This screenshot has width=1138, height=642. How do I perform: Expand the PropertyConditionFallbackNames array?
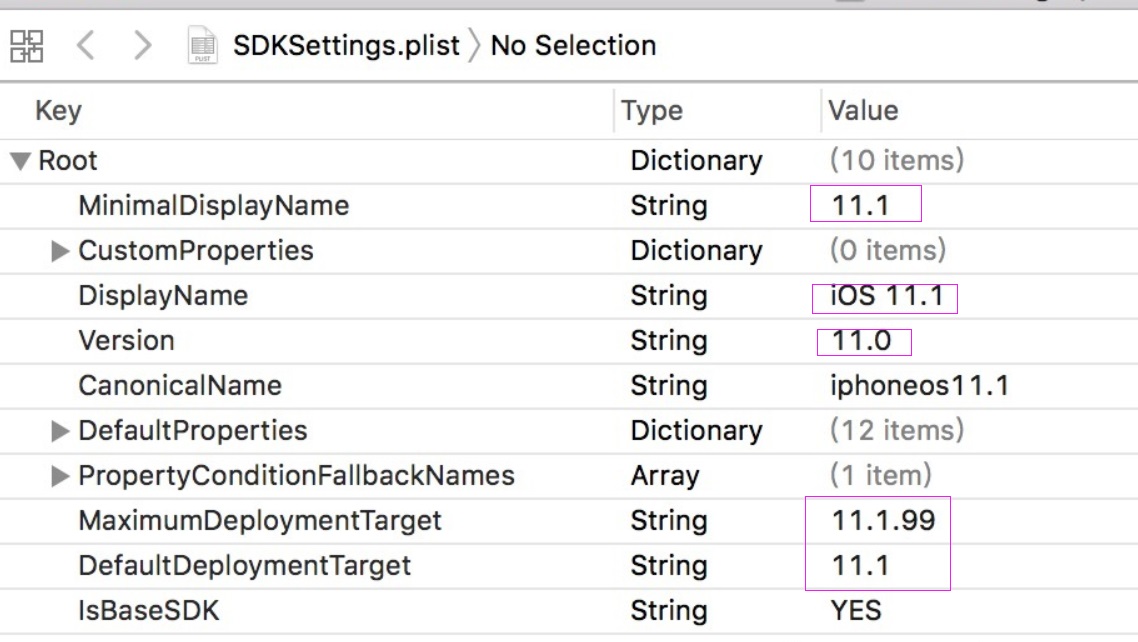(x=60, y=476)
